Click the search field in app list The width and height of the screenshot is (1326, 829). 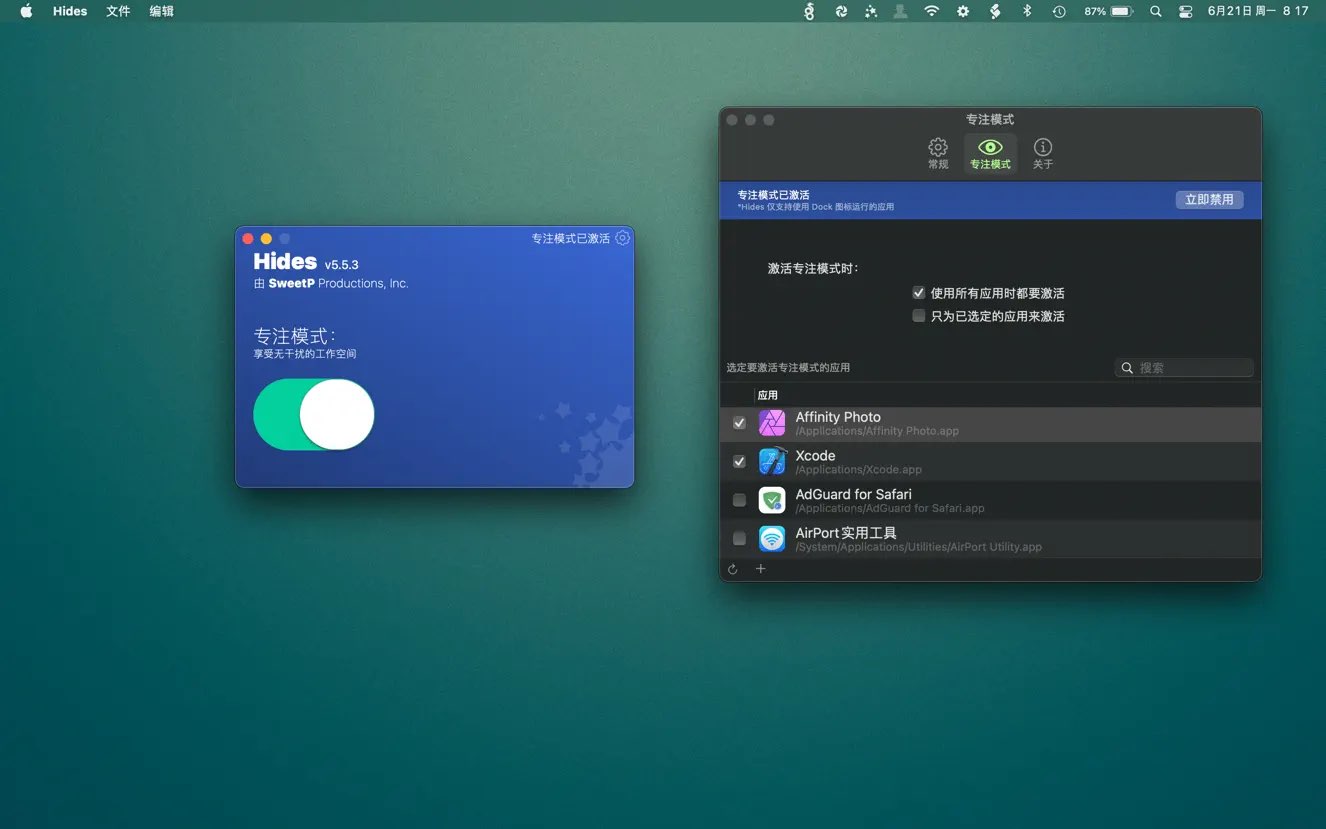point(1184,368)
